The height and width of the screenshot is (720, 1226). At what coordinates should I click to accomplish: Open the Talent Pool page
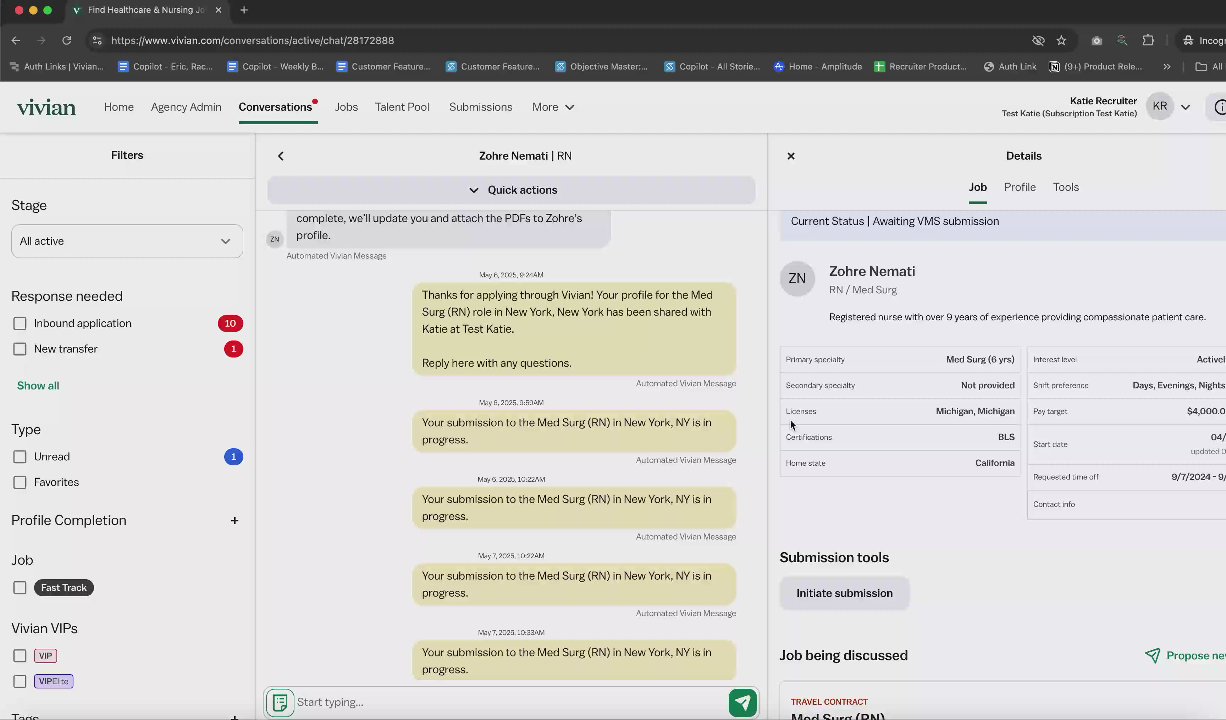(402, 107)
